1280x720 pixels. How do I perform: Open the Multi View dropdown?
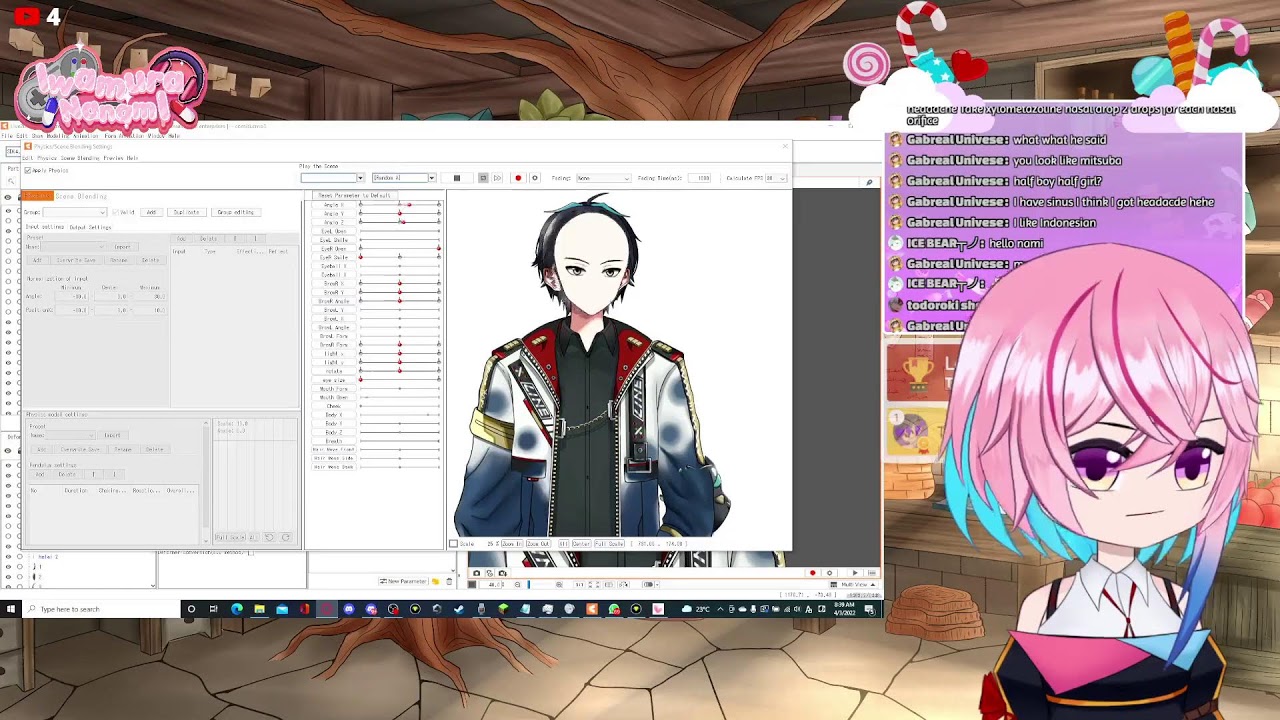click(854, 584)
